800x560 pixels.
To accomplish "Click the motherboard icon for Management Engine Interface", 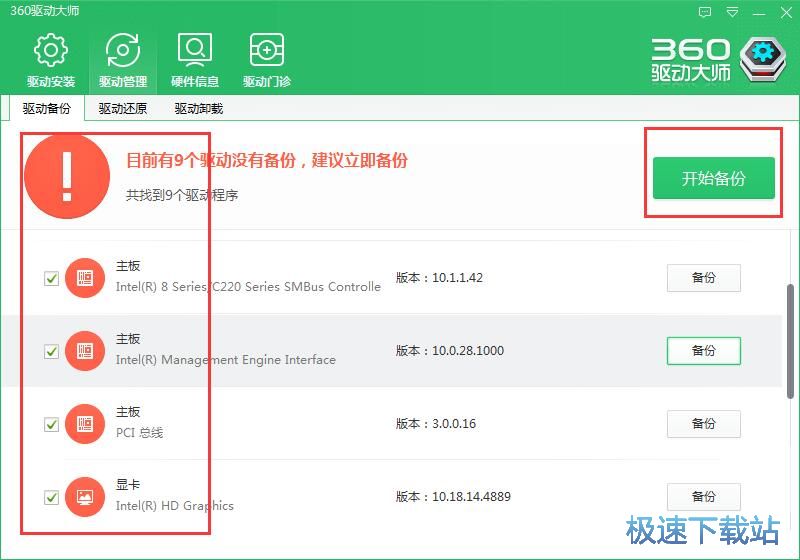I will point(85,351).
